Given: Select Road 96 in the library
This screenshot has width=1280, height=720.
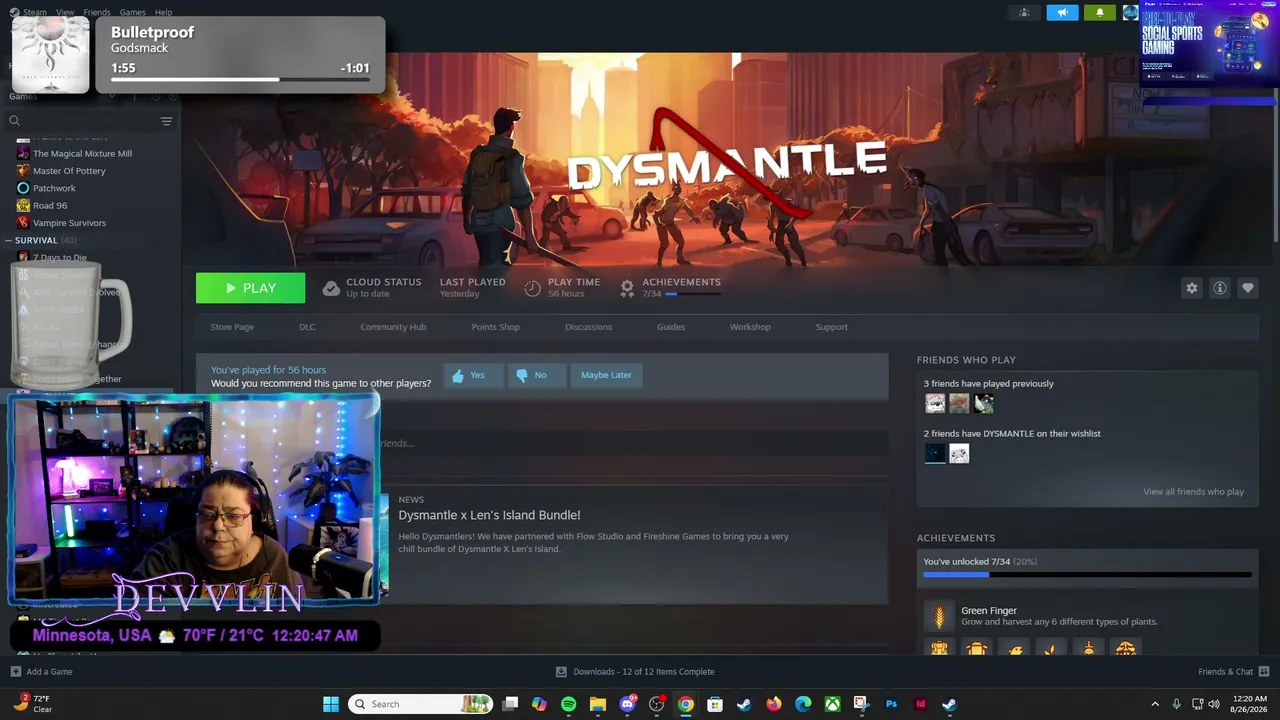Looking at the screenshot, I should 50,206.
